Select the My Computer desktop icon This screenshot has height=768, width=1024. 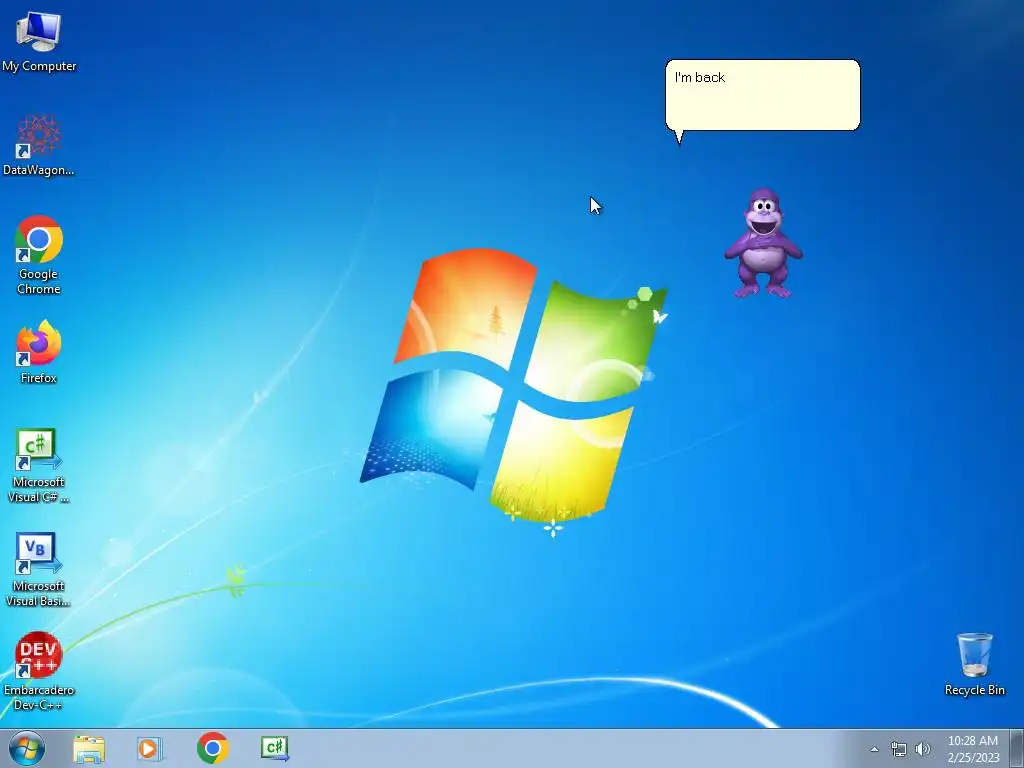(39, 41)
